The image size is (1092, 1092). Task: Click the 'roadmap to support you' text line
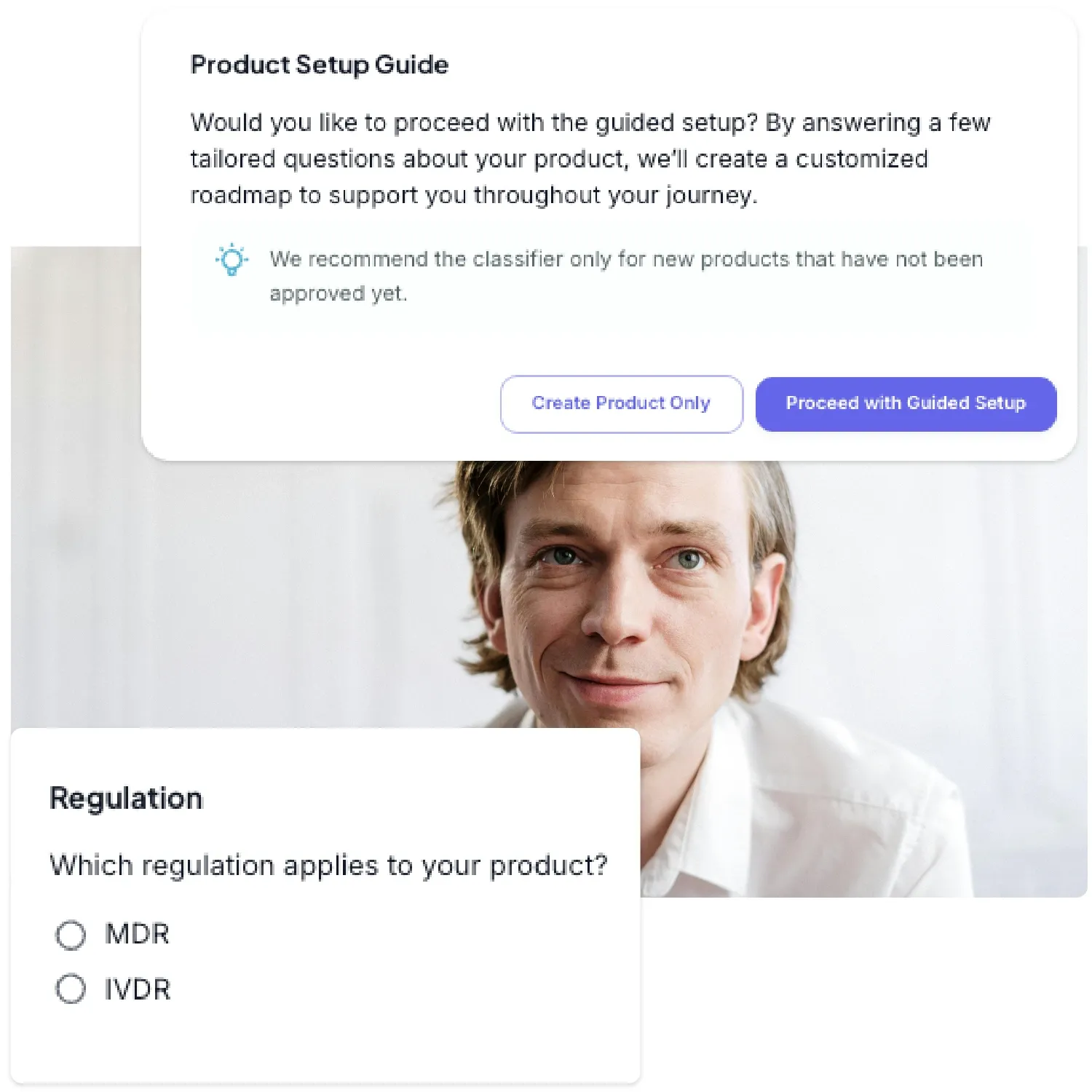tap(474, 195)
